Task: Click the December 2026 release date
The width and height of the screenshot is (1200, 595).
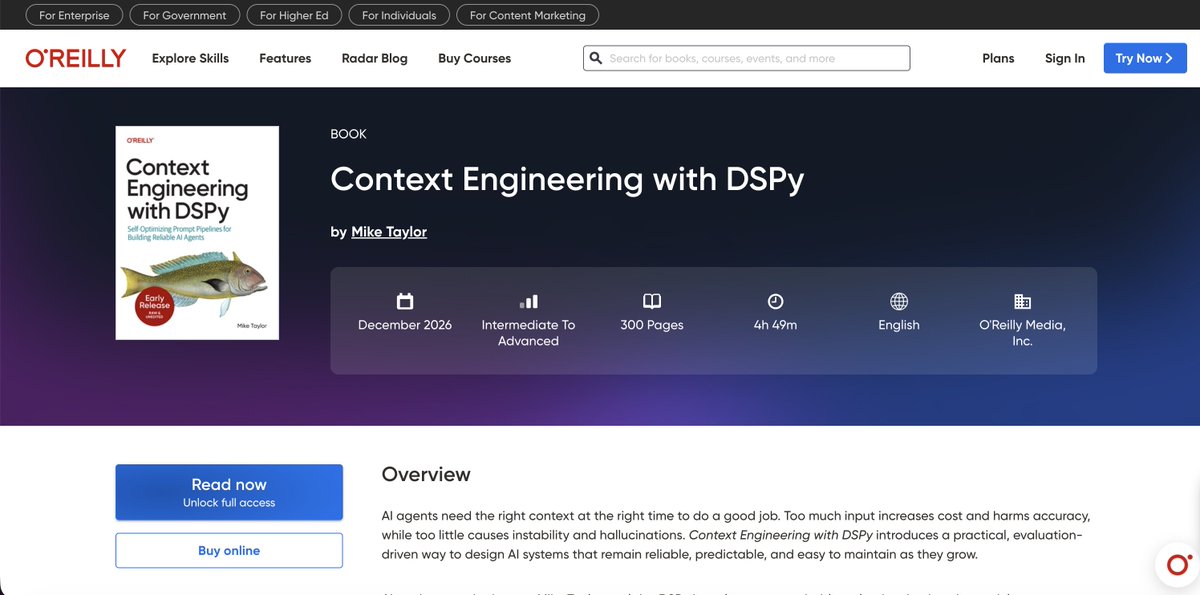Action: click(x=405, y=325)
